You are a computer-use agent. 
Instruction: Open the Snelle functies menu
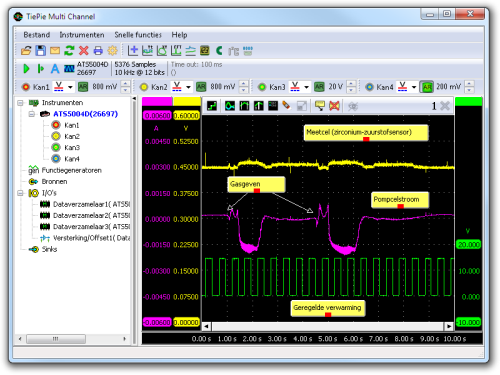click(x=138, y=35)
